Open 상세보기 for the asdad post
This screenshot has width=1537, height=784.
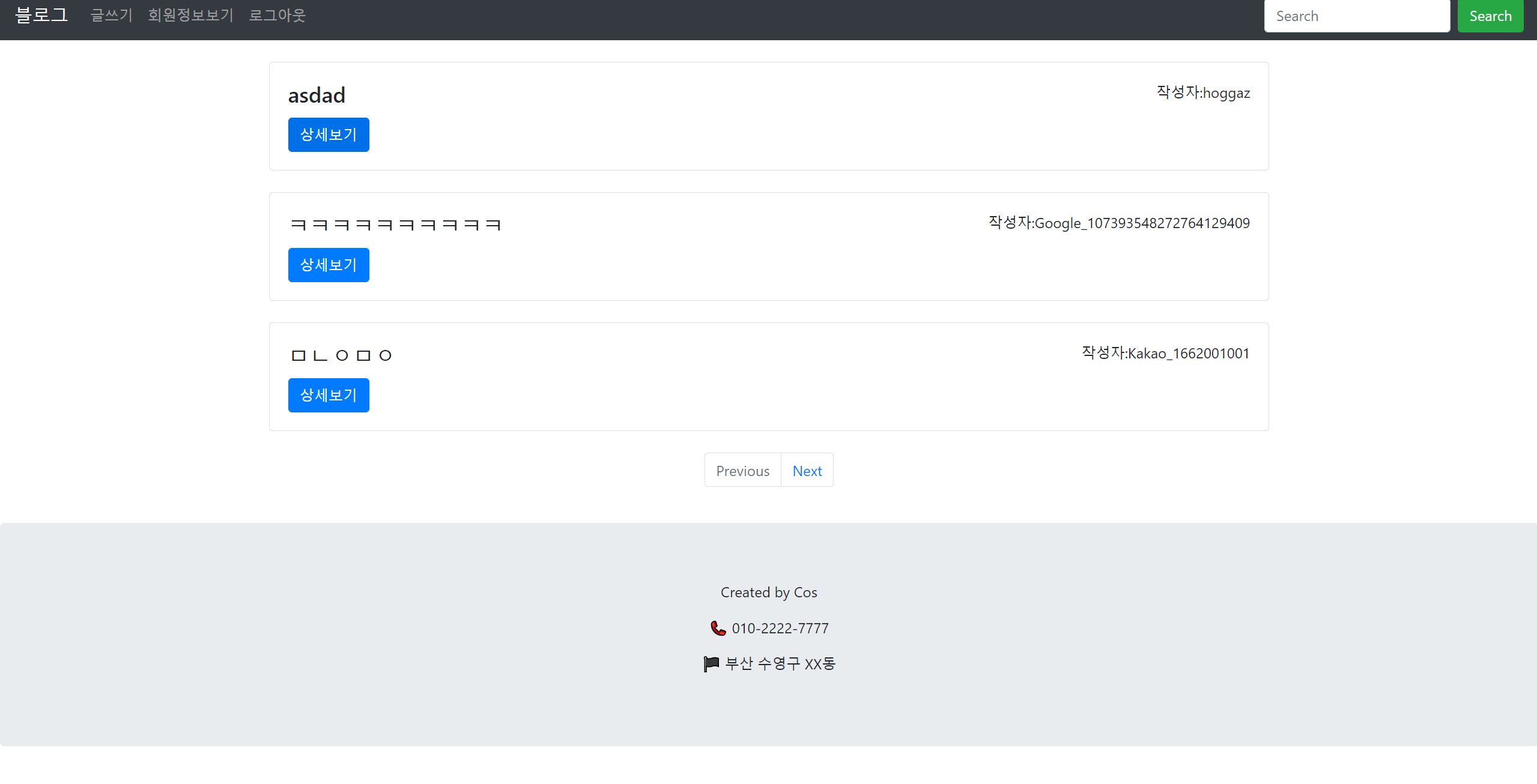coord(328,134)
